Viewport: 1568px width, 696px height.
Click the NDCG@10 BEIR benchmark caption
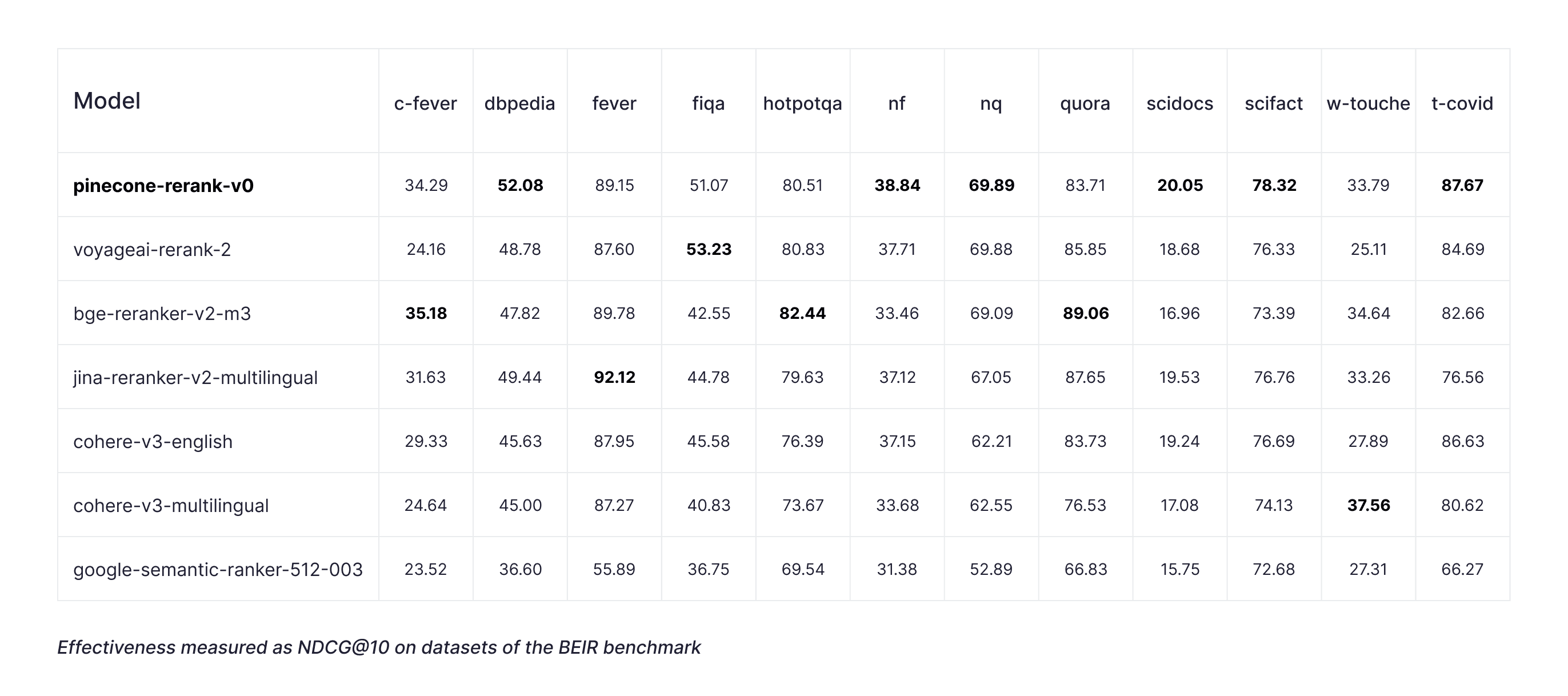click(379, 647)
